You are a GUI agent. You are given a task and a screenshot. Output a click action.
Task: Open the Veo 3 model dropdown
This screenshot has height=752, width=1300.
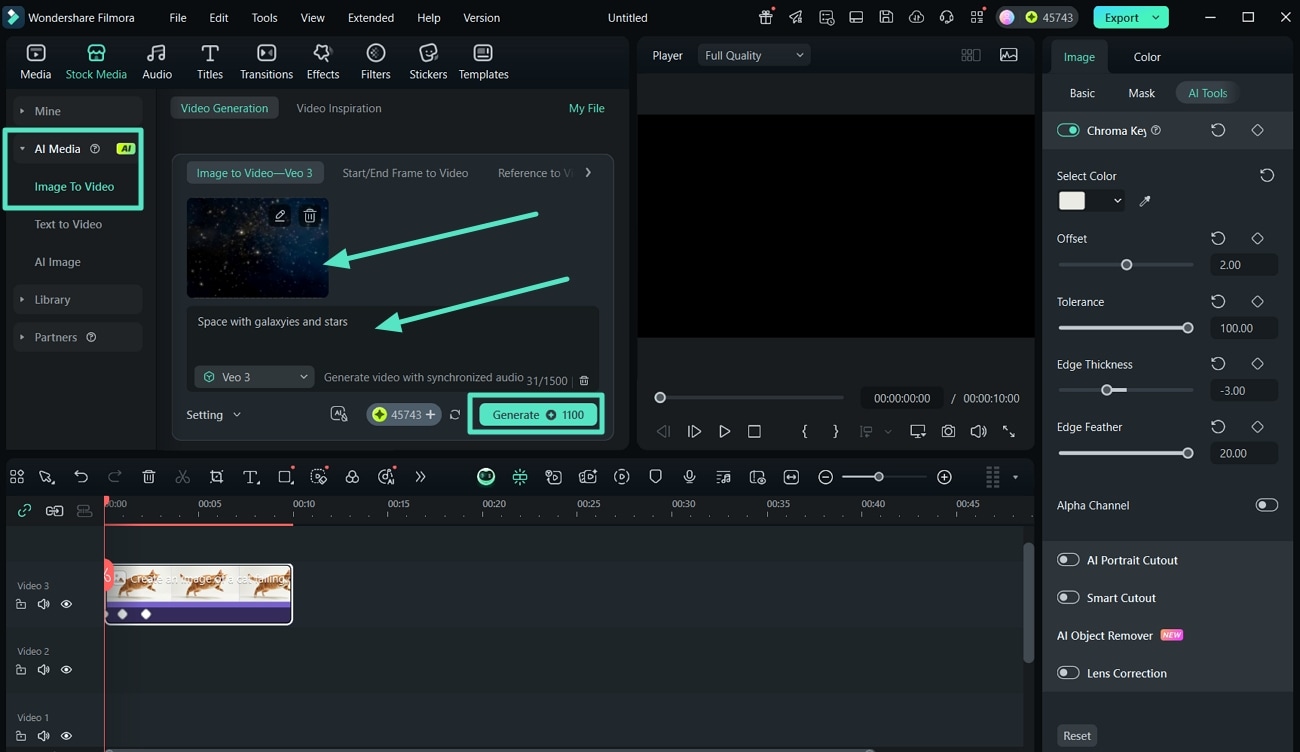(254, 377)
